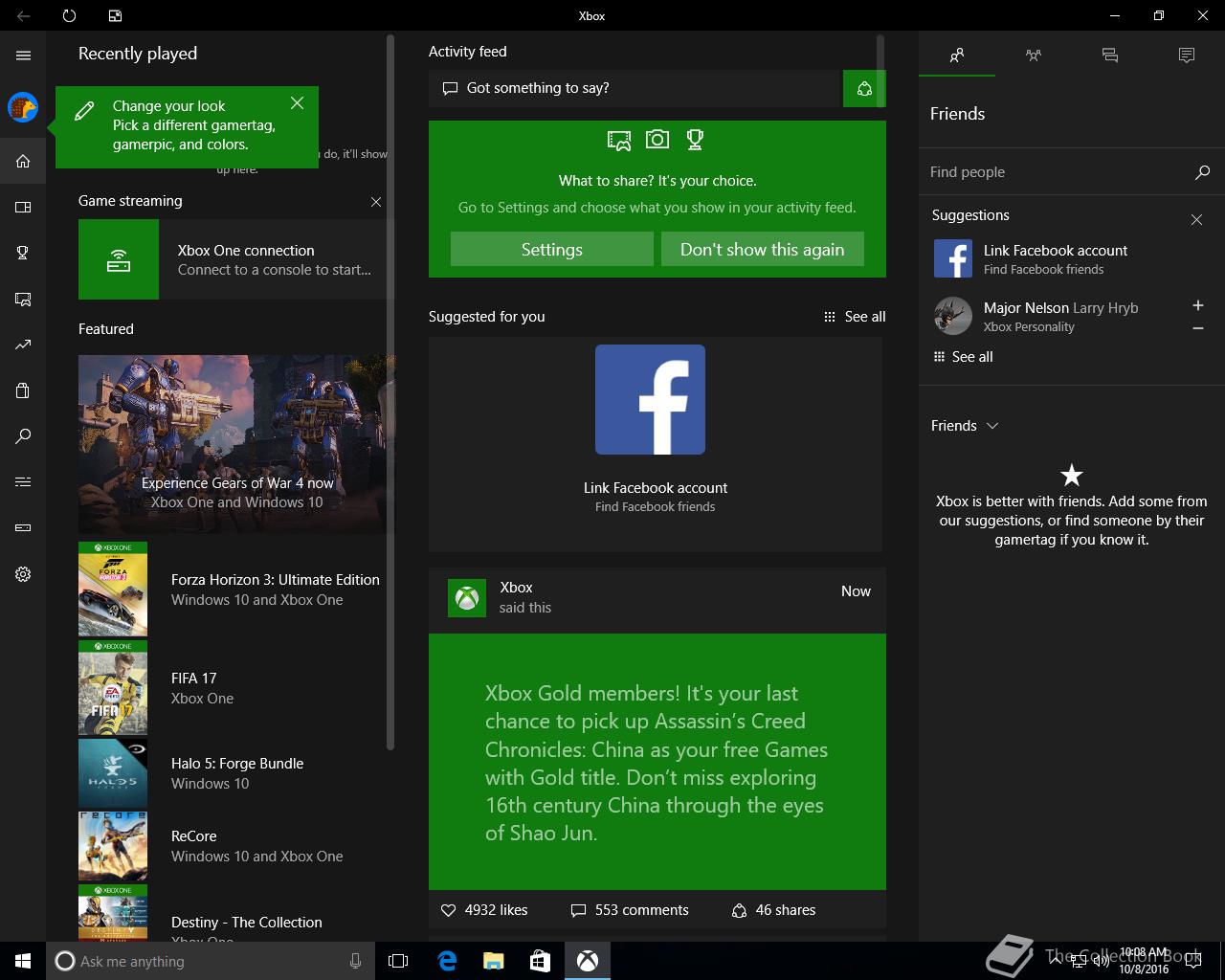Open My games in the sidebar
Viewport: 1225px width, 980px height.
click(x=23, y=207)
